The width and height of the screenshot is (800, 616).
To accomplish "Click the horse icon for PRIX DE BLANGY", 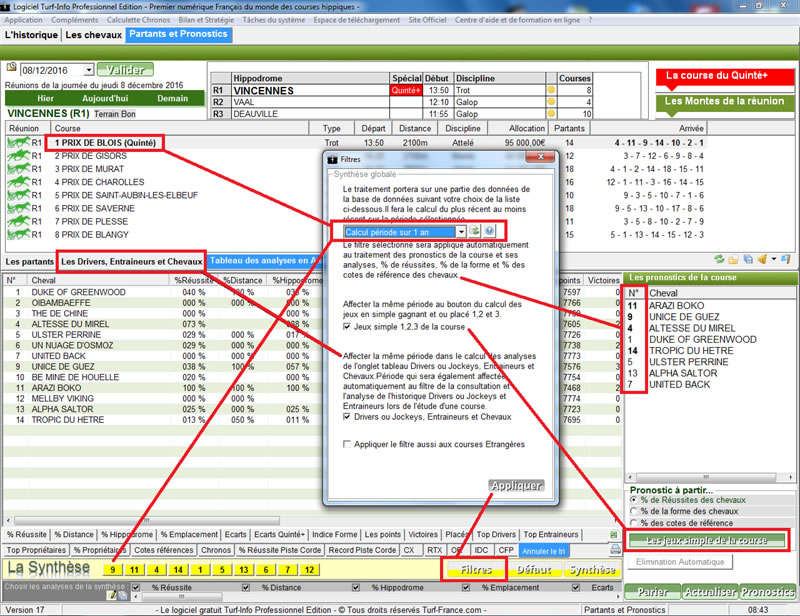I will click(19, 234).
